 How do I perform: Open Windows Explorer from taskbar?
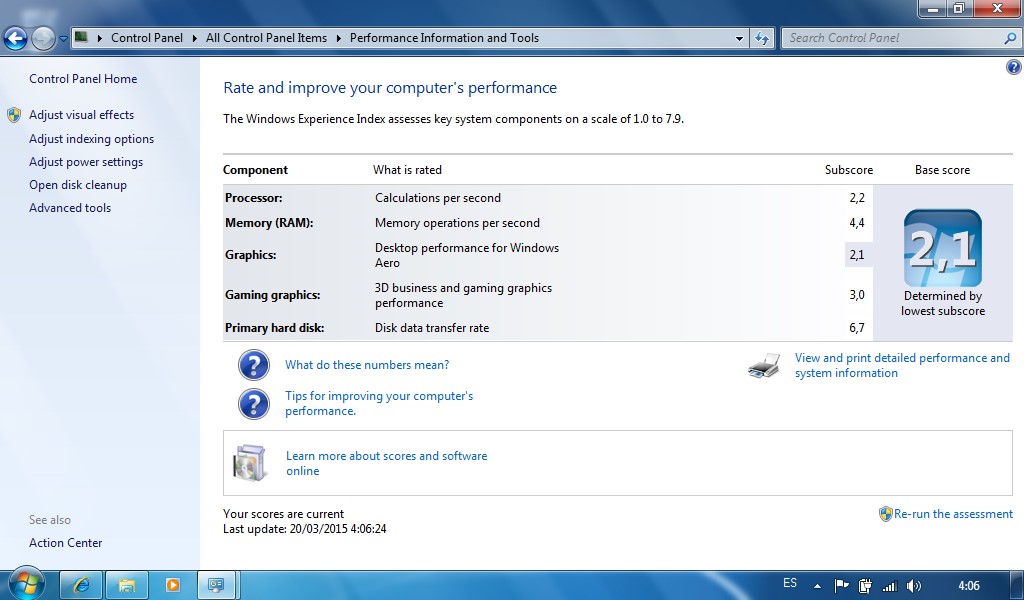click(x=127, y=585)
